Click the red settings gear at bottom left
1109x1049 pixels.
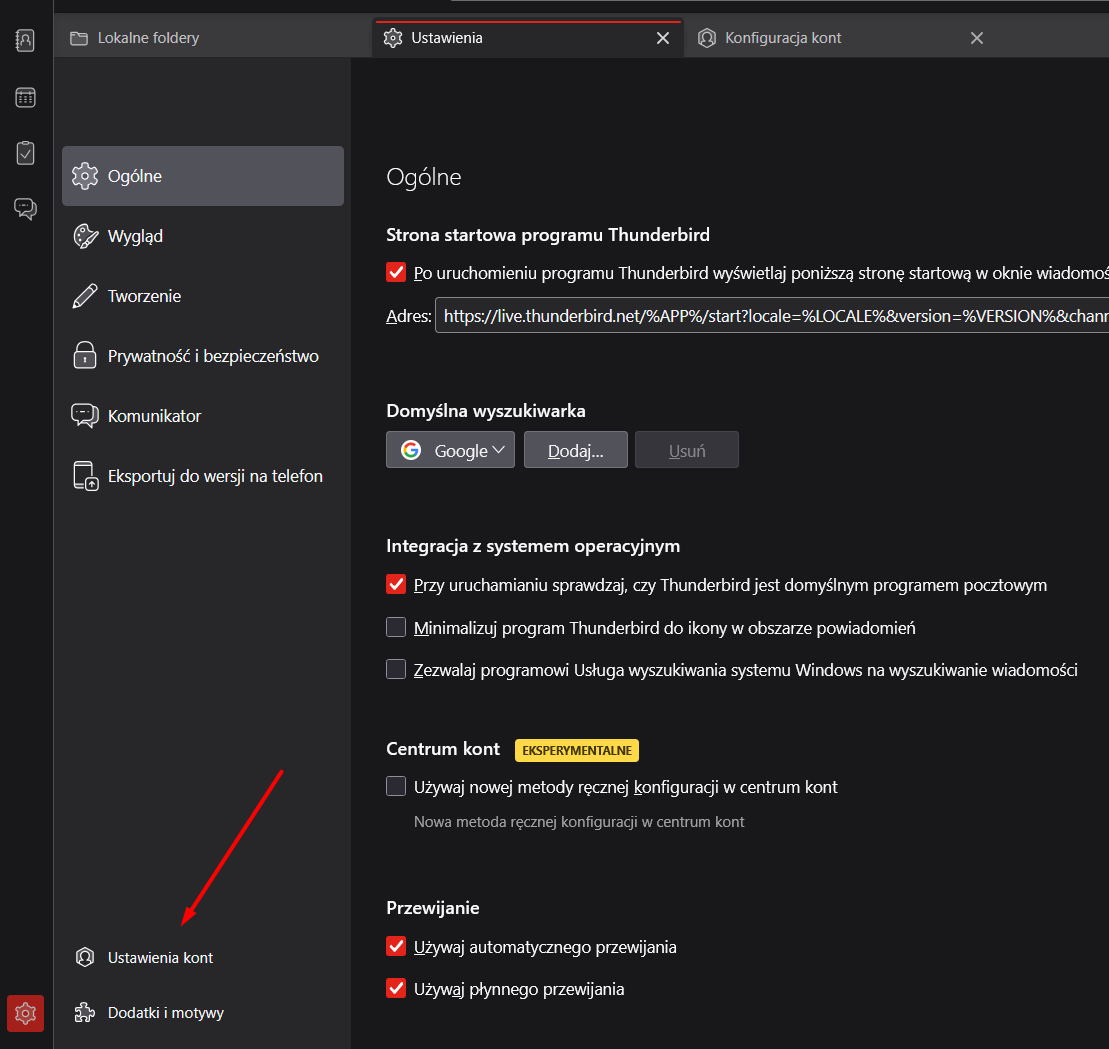25,1013
